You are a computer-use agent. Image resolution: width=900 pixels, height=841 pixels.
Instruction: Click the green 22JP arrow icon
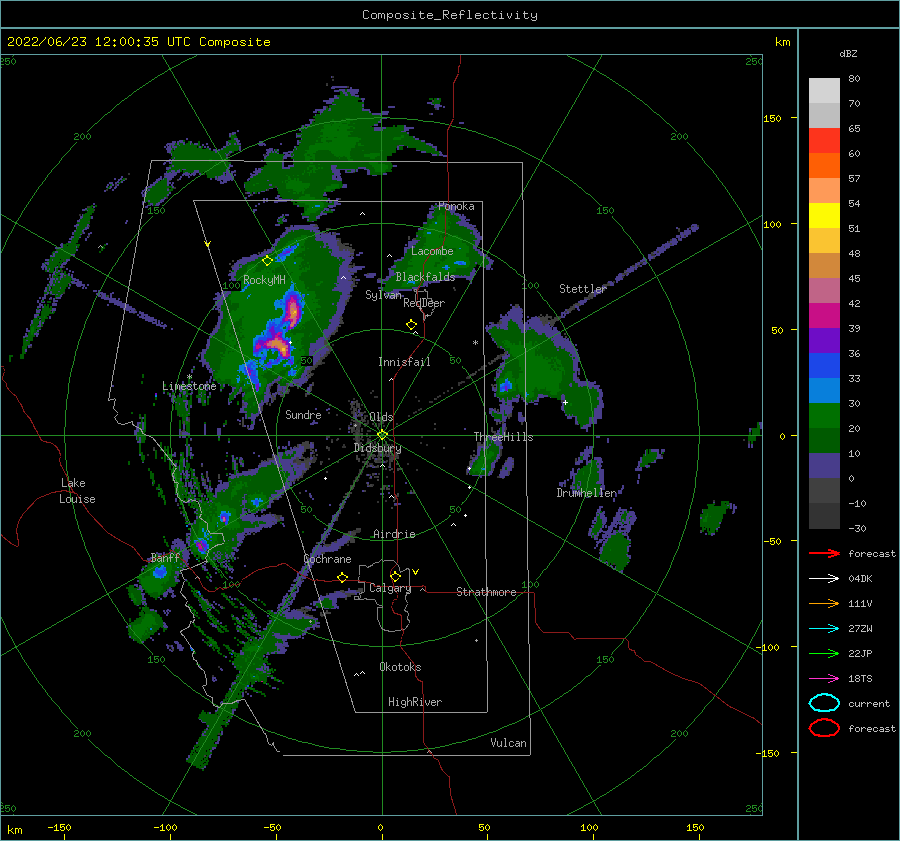click(x=824, y=653)
